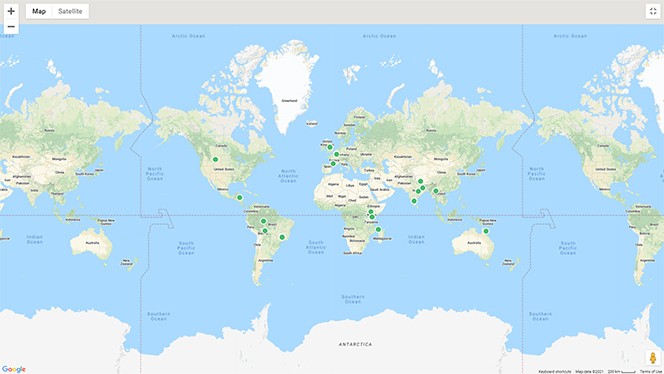Click the Google logo on the map
Image resolution: width=664 pixels, height=374 pixels.
coord(14,369)
